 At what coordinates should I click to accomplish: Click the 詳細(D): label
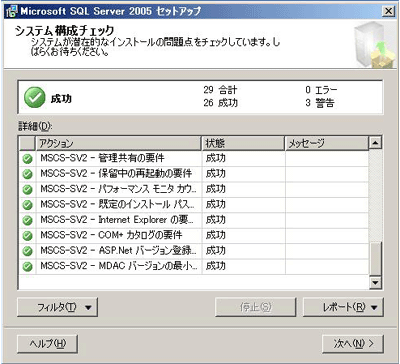point(35,127)
